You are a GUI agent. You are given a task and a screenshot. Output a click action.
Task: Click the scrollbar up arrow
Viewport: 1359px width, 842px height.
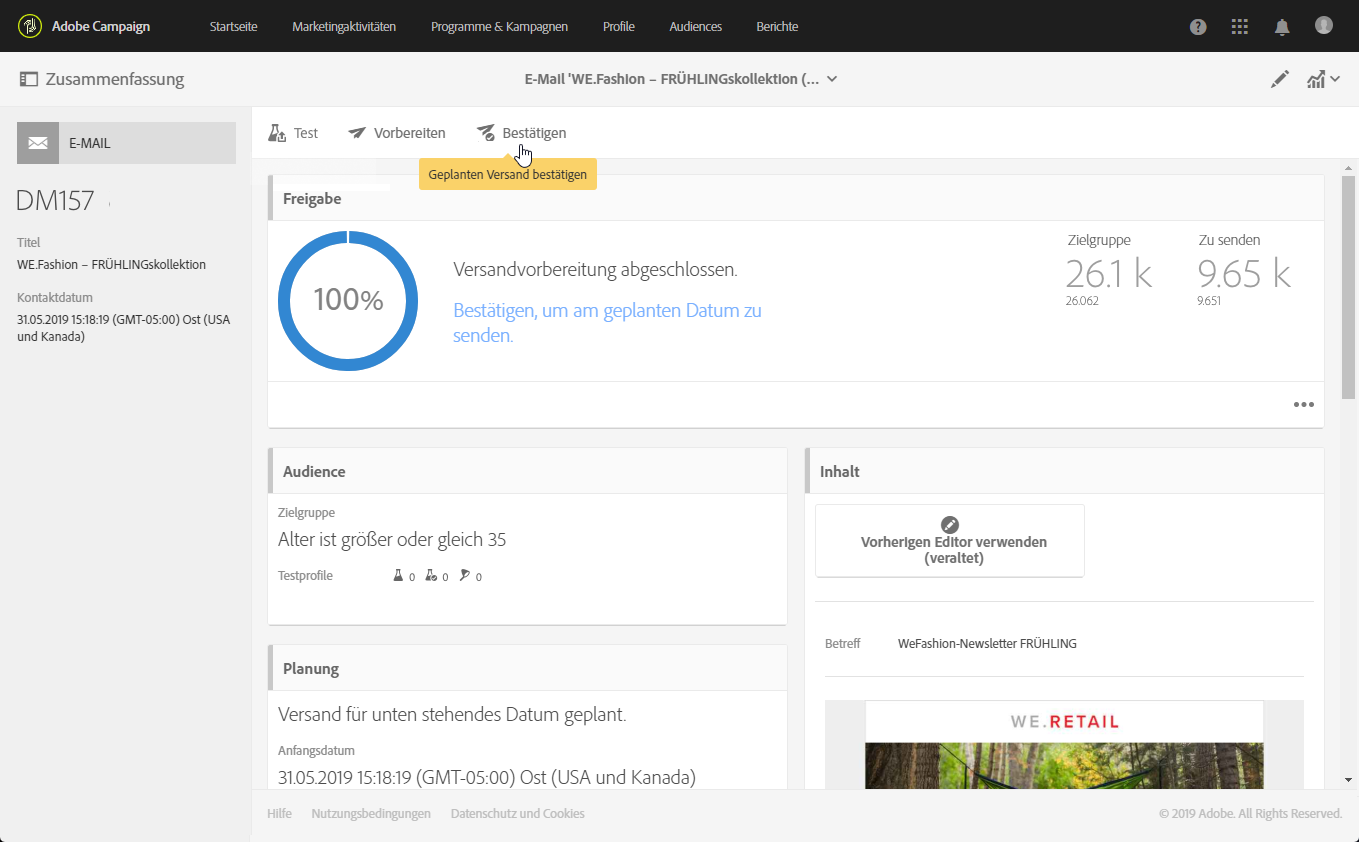[1348, 167]
